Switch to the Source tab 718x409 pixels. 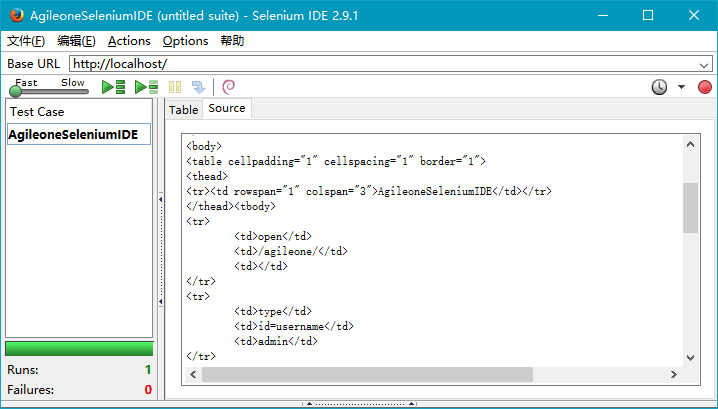pyautogui.click(x=227, y=108)
